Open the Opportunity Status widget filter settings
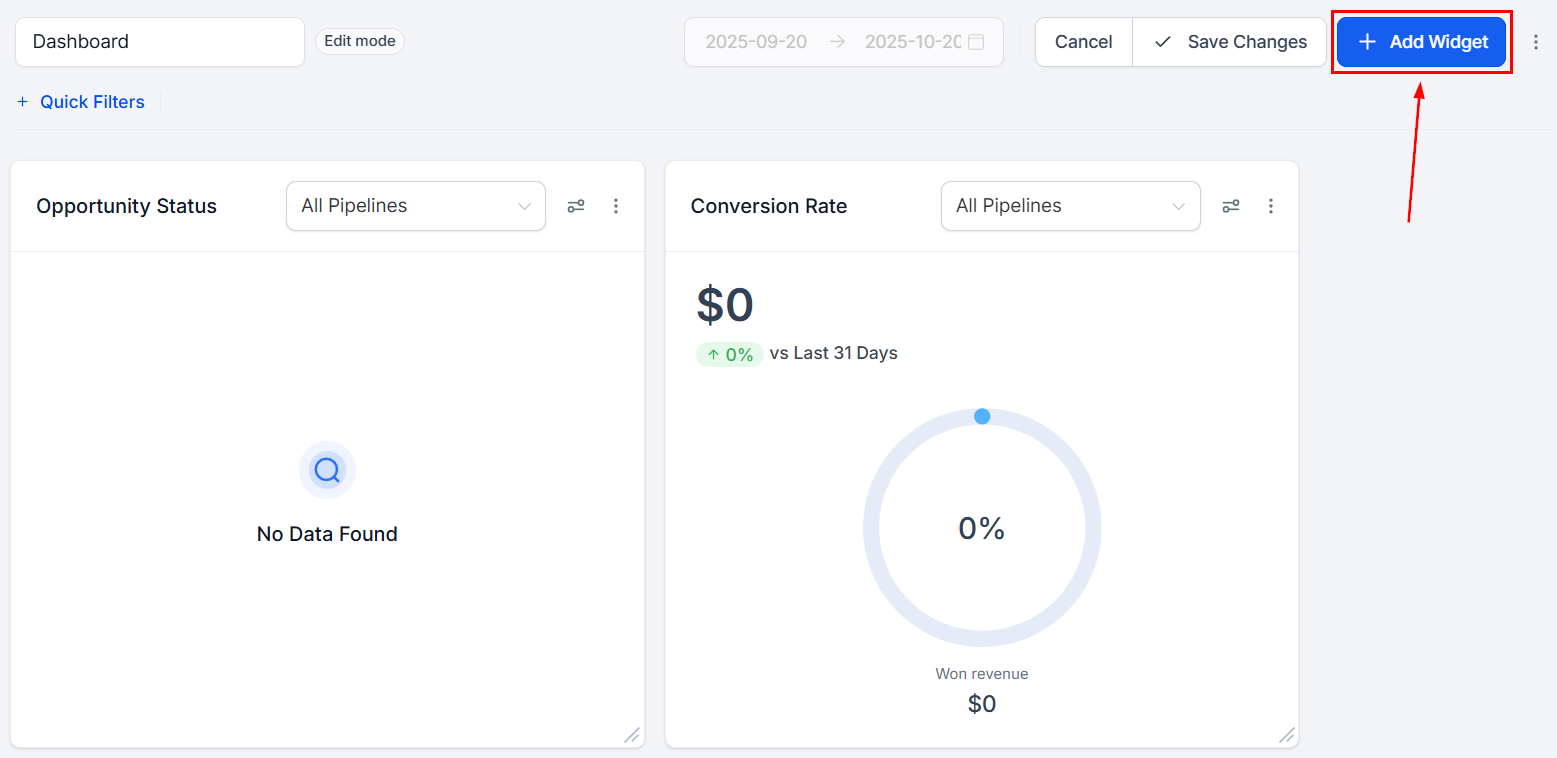The image size is (1557, 758). (x=576, y=206)
